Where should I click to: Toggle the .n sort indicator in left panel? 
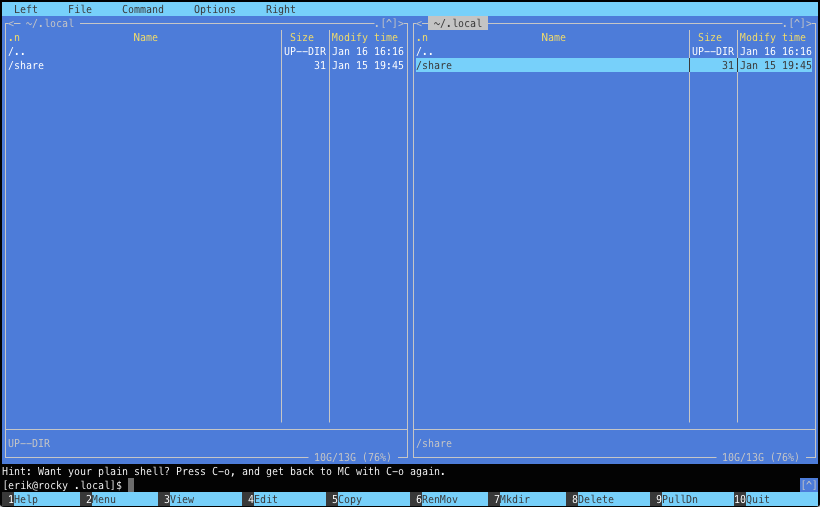[x=14, y=37]
